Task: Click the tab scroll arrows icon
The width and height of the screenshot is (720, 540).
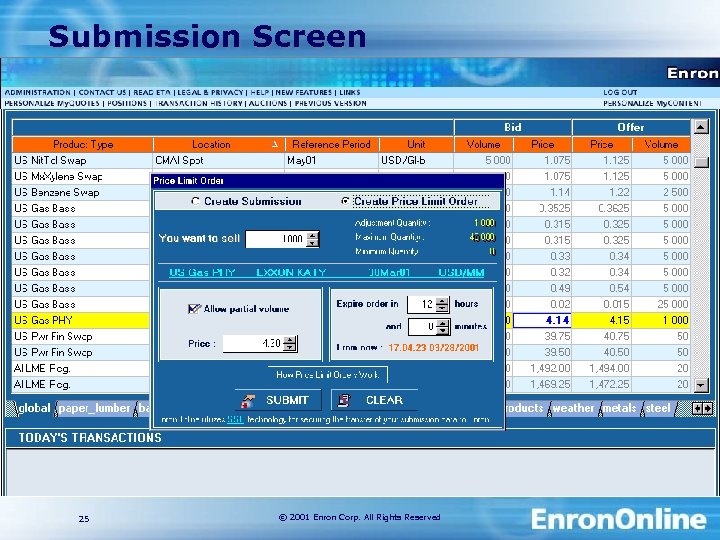Action: coord(702,408)
